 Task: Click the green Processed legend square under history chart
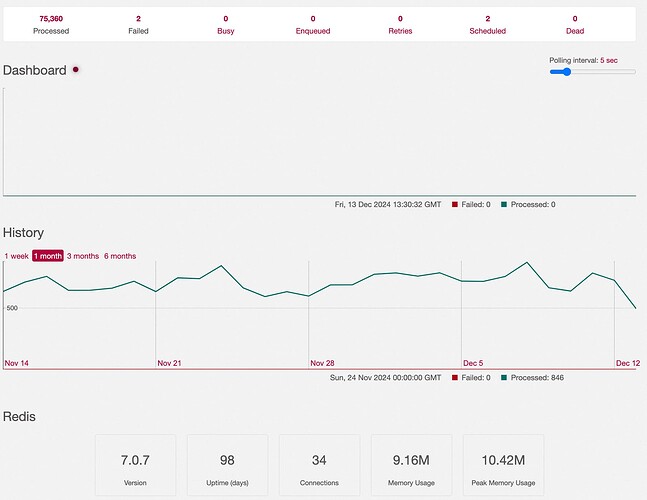(x=504, y=377)
